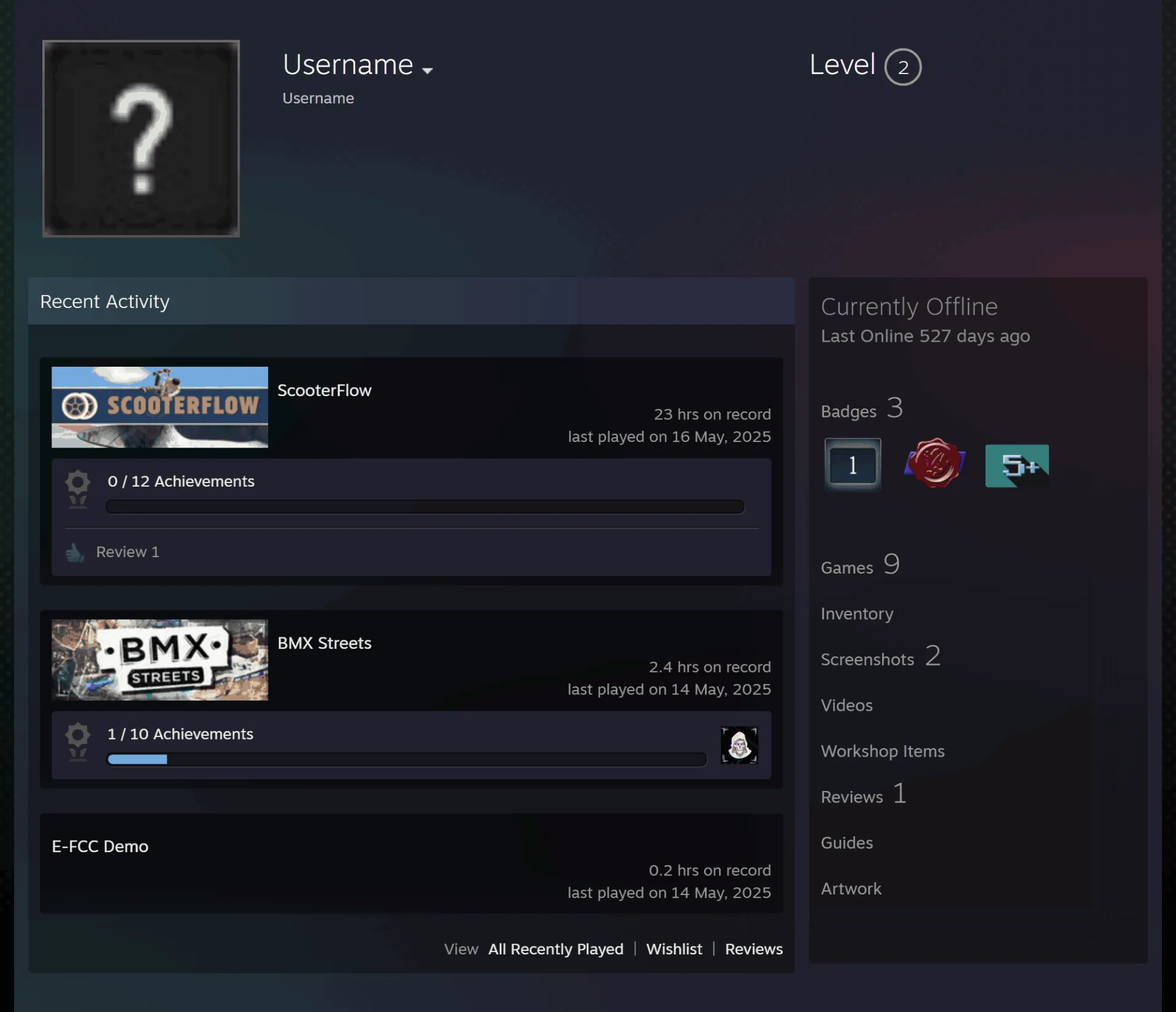The width and height of the screenshot is (1176, 1012).
Task: Open the Workshop Items section
Action: click(x=883, y=752)
